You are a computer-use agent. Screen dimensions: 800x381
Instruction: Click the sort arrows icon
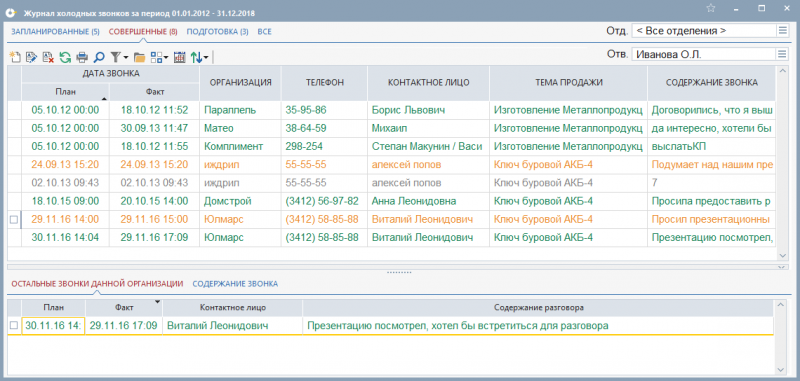click(196, 58)
